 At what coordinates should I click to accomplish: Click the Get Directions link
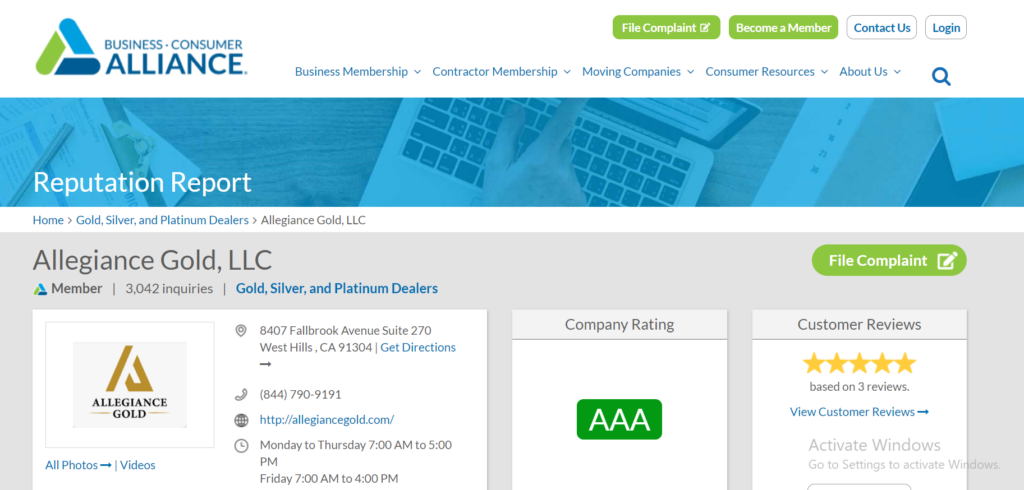tap(418, 348)
